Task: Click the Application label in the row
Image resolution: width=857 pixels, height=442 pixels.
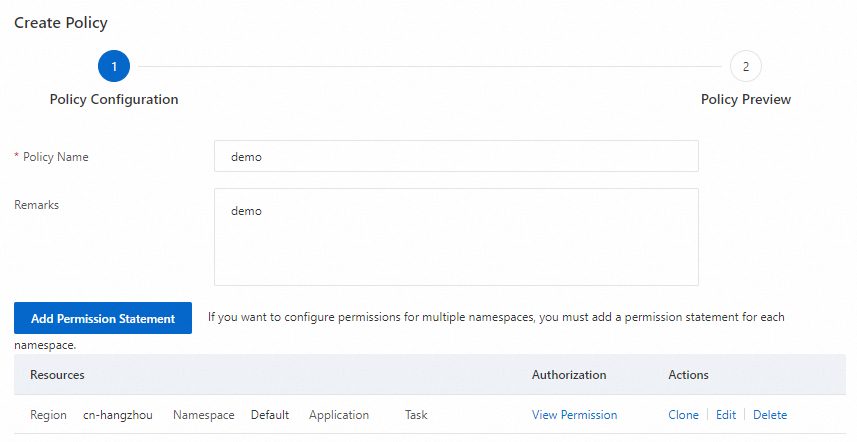Action: (x=339, y=415)
